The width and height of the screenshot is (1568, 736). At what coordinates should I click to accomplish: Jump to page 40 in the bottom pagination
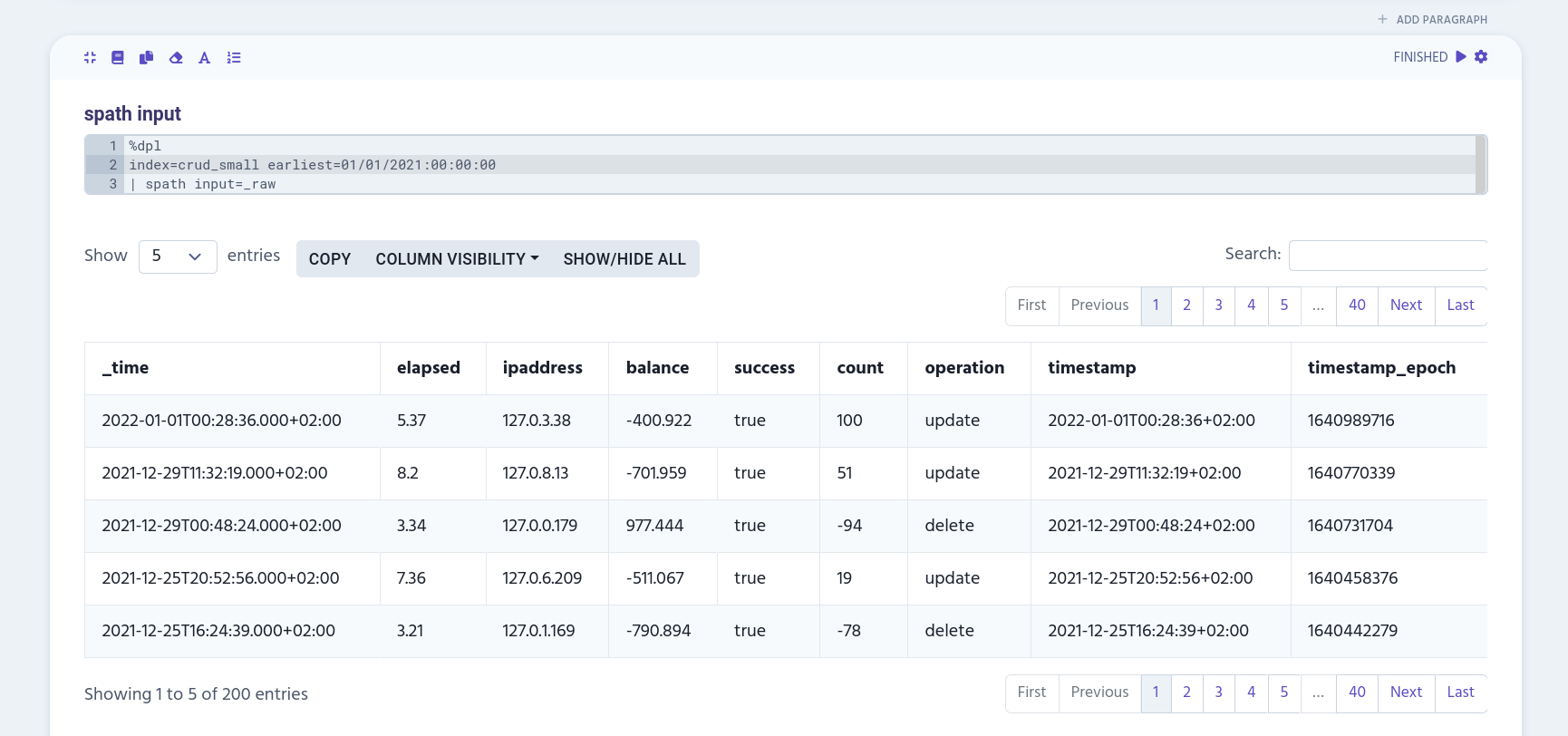point(1357,692)
